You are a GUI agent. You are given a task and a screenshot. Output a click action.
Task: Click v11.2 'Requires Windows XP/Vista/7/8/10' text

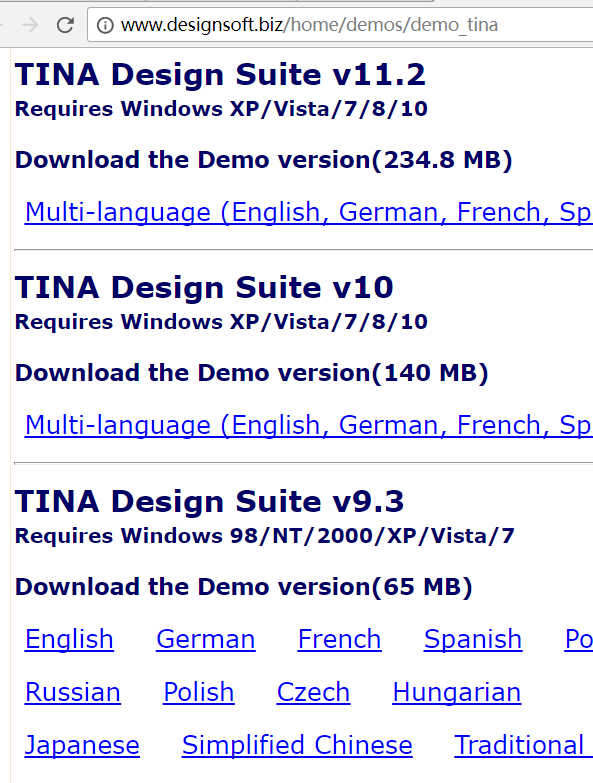(221, 109)
